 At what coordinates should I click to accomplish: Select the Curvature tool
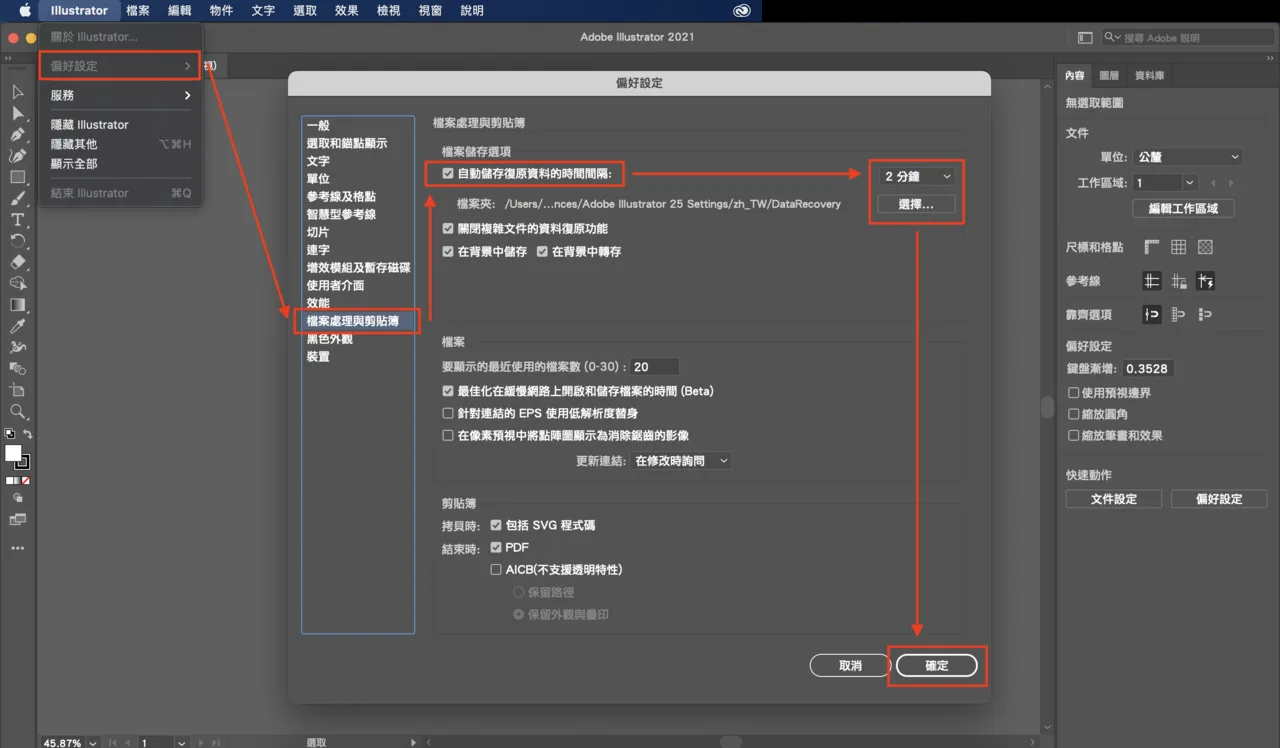click(17, 156)
